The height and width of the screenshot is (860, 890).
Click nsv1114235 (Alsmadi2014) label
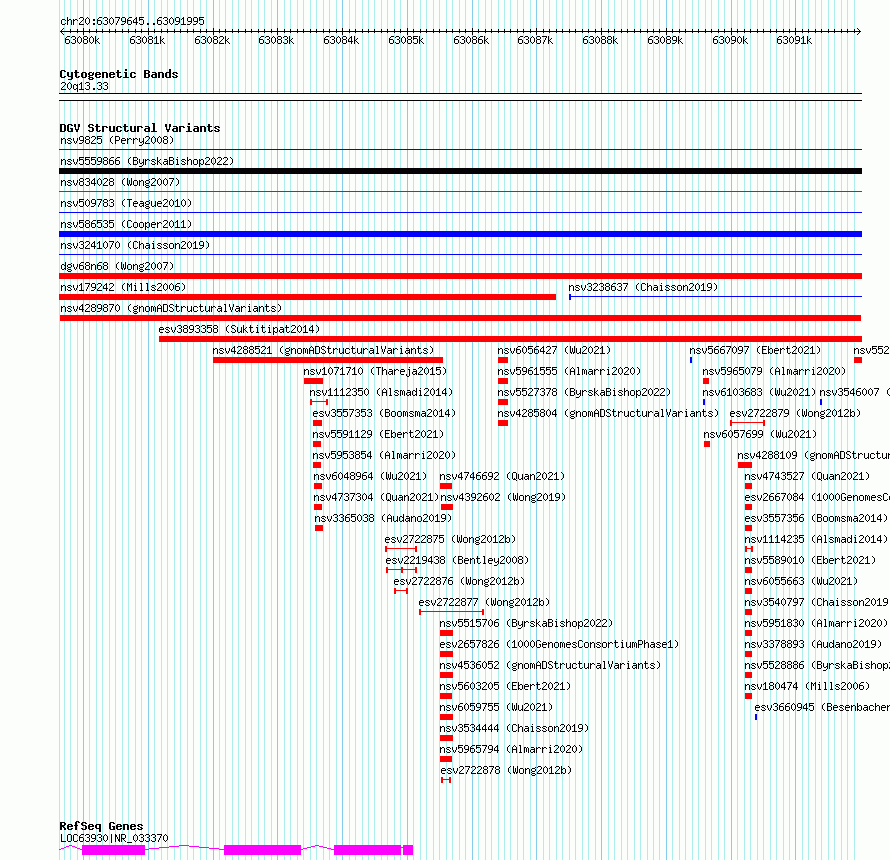pos(816,539)
